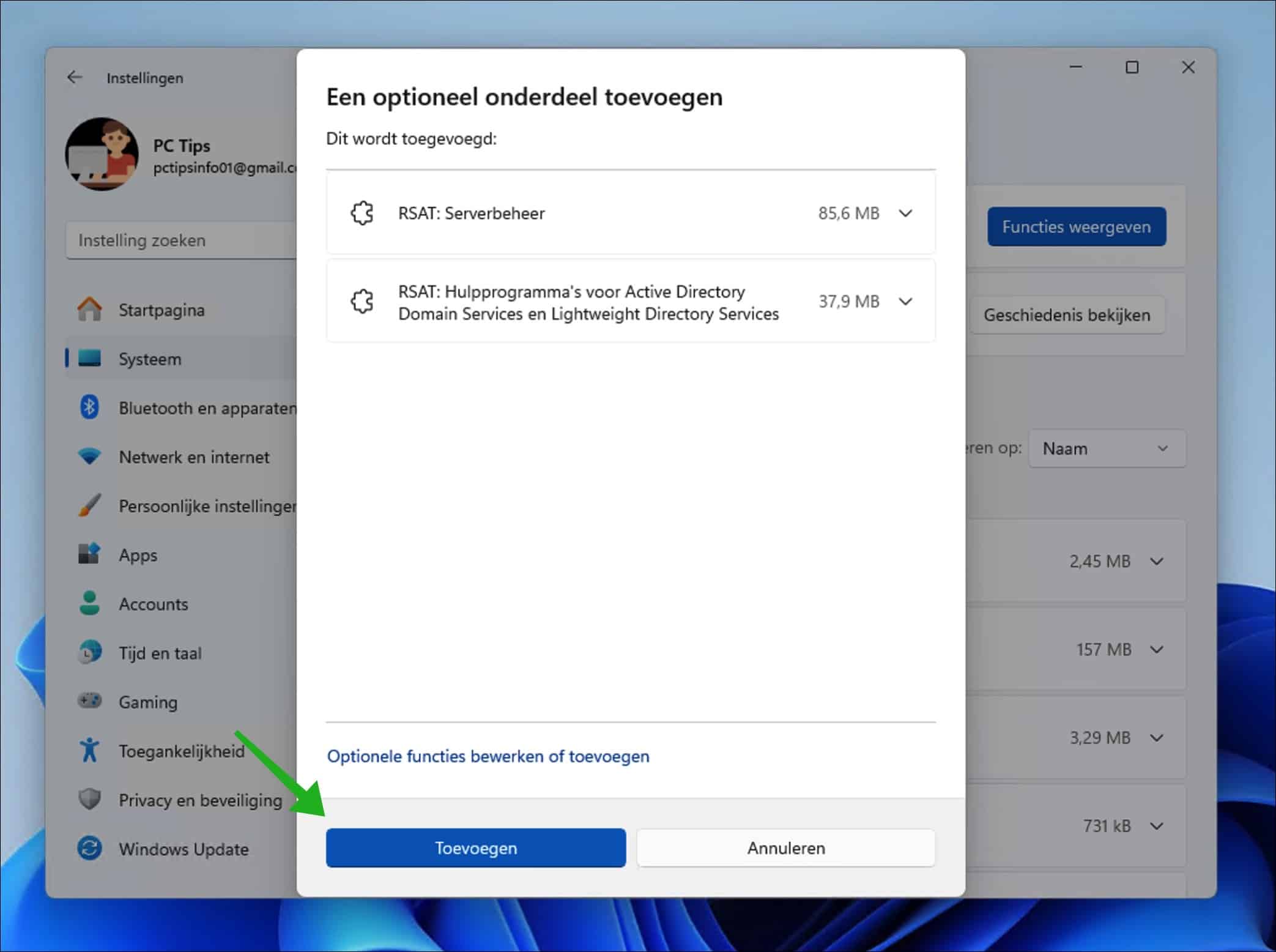Click the Accounts person icon

[x=89, y=603]
